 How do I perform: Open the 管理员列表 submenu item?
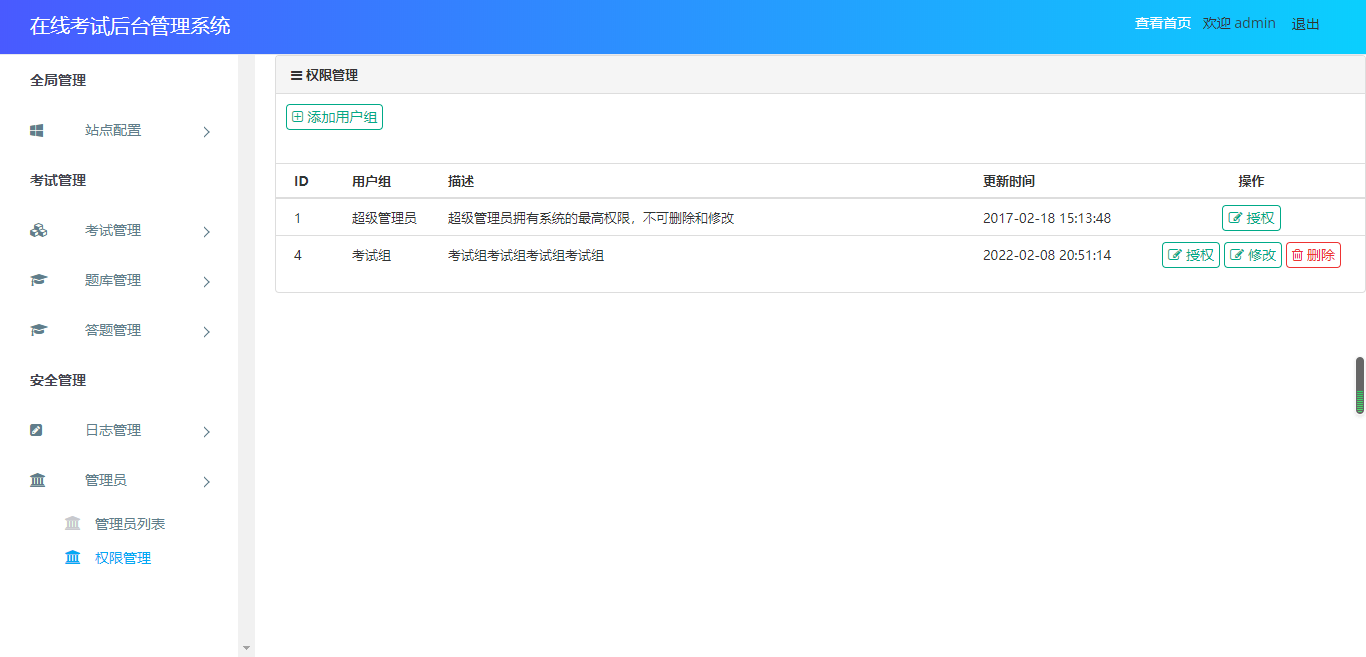tap(130, 524)
